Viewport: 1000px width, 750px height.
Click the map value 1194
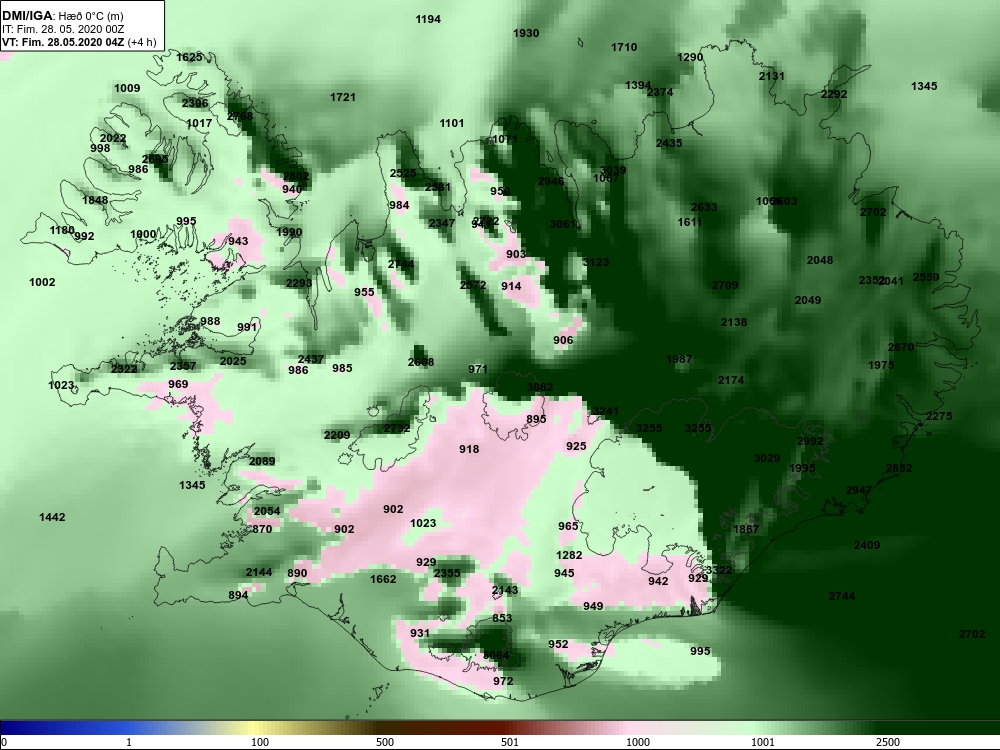(428, 19)
